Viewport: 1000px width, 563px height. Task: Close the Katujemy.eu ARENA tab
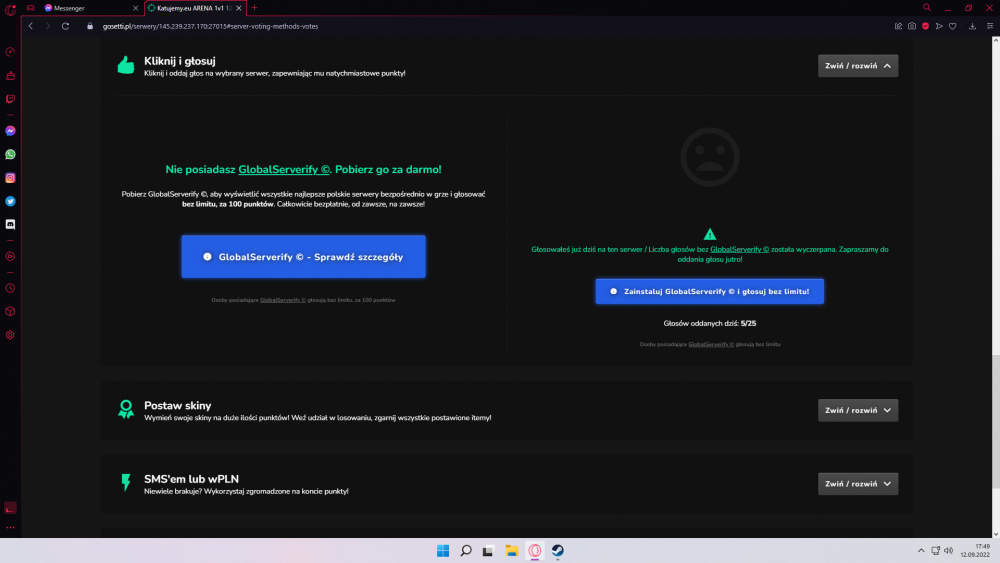(x=239, y=8)
